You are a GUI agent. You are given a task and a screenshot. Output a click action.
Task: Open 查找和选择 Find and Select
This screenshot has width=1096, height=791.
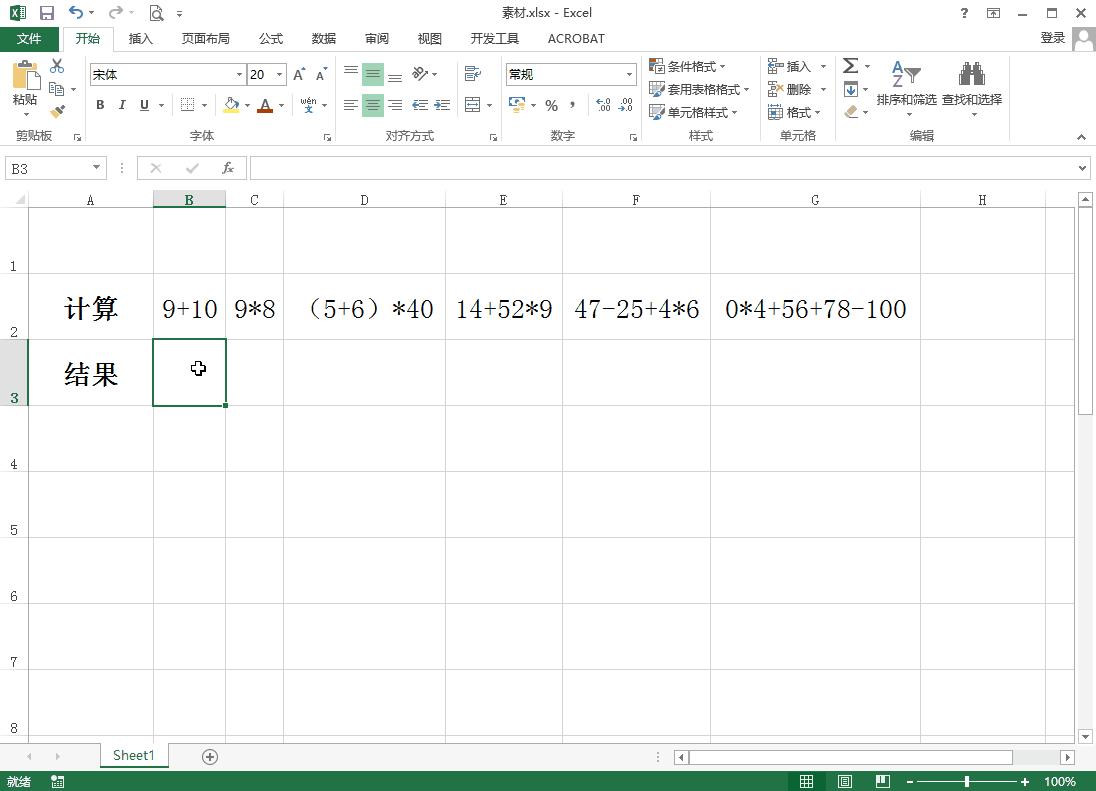tap(972, 89)
